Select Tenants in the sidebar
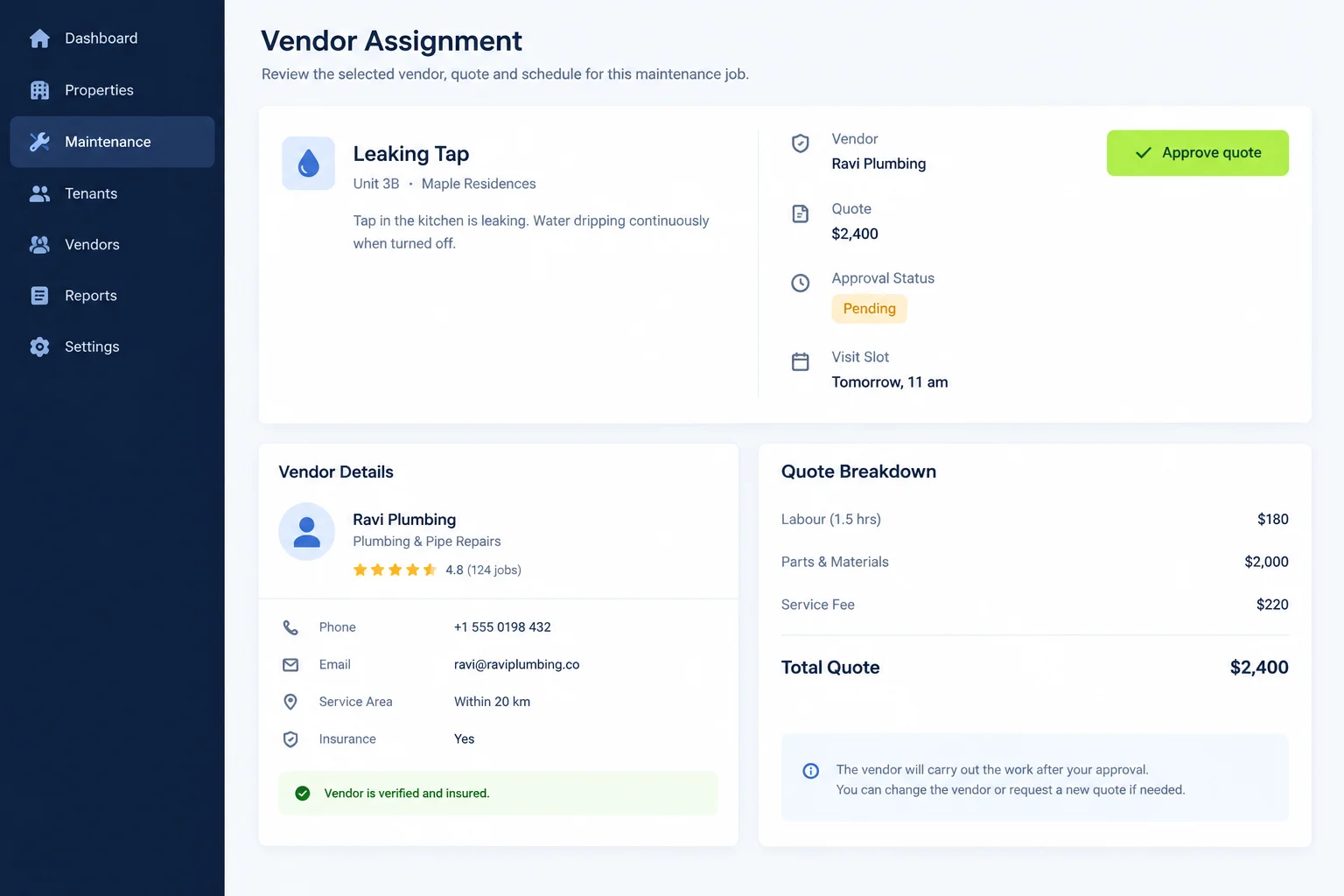 click(x=112, y=193)
